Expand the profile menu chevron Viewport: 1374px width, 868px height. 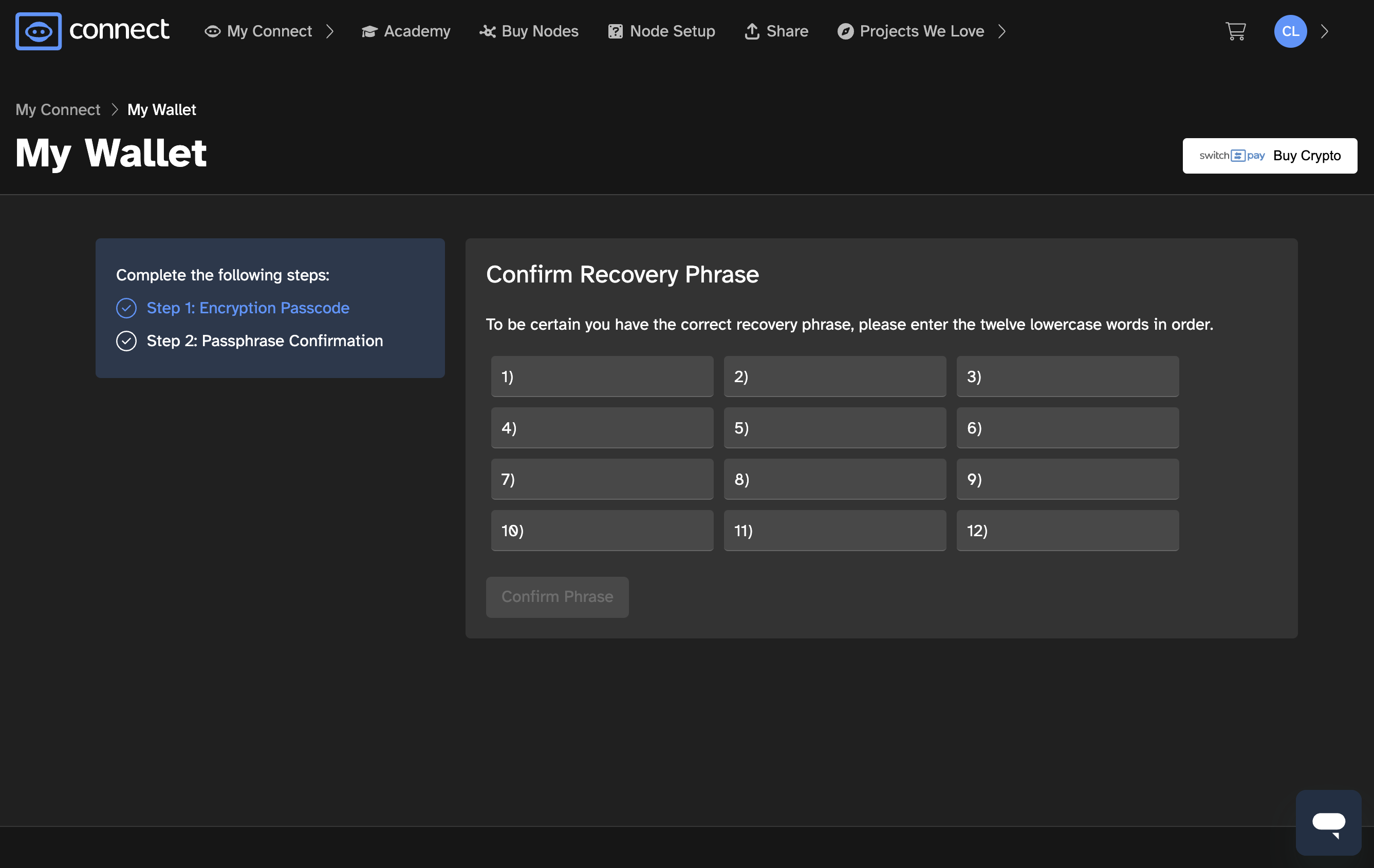(x=1324, y=31)
